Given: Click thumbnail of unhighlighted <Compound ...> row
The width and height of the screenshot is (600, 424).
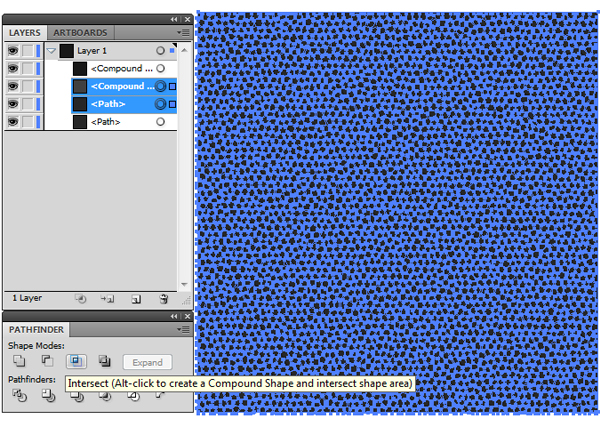Looking at the screenshot, I should coord(80,68).
